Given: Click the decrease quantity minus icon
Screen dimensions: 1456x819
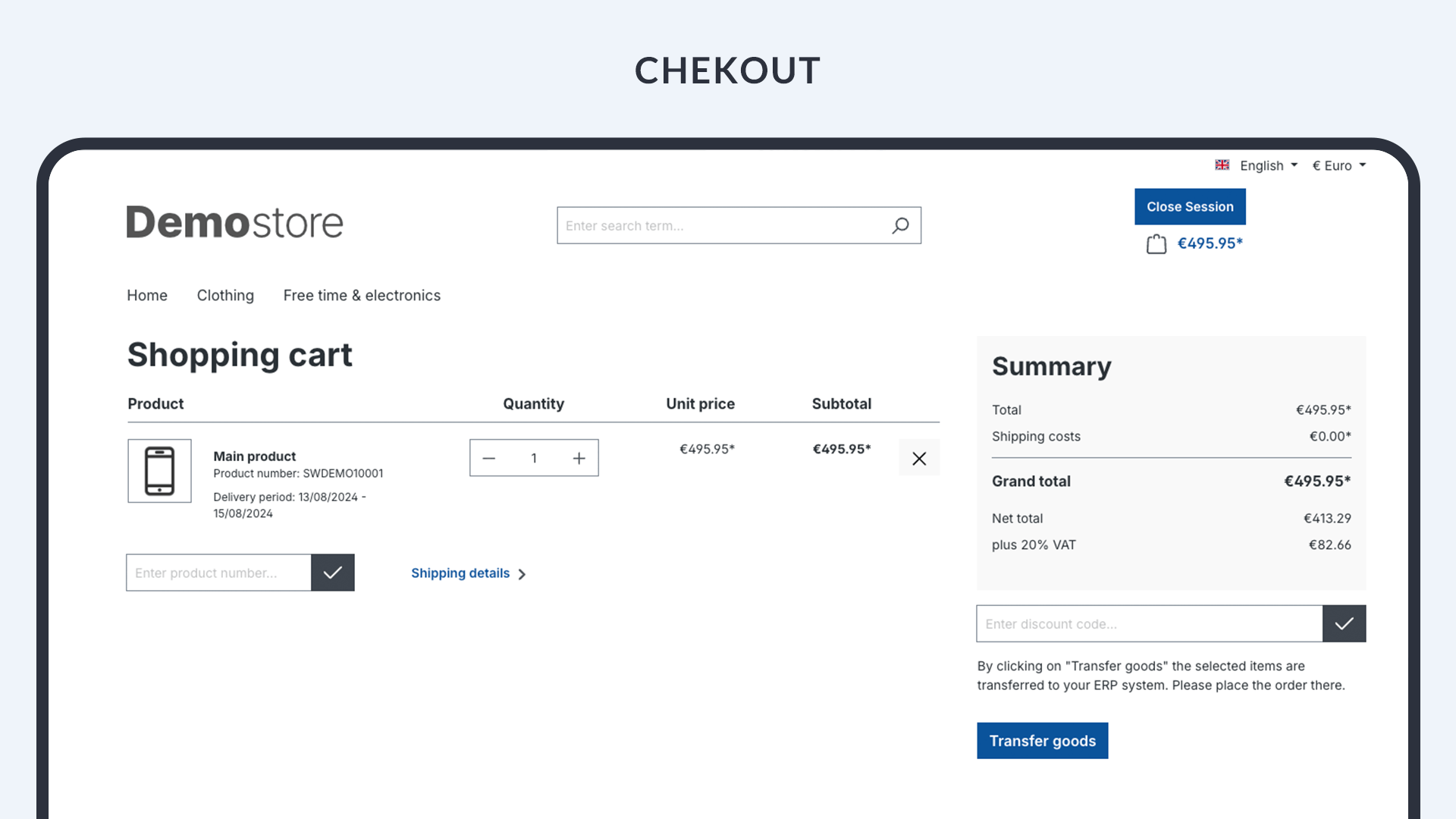Looking at the screenshot, I should 489,458.
